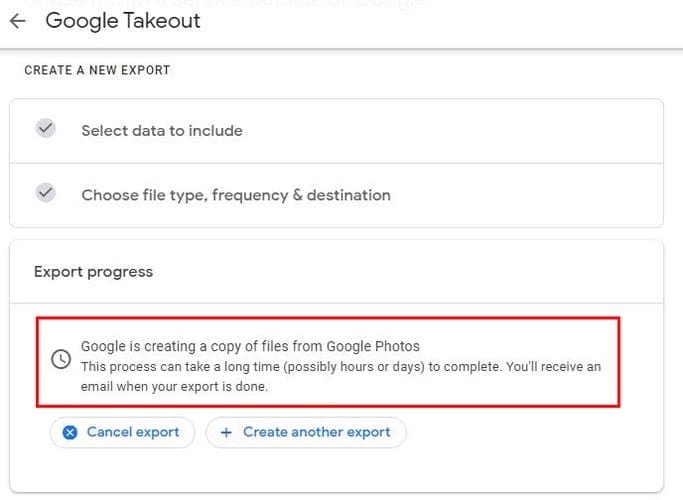Click the clock icon in export progress
This screenshot has height=500, width=683.
click(x=61, y=359)
